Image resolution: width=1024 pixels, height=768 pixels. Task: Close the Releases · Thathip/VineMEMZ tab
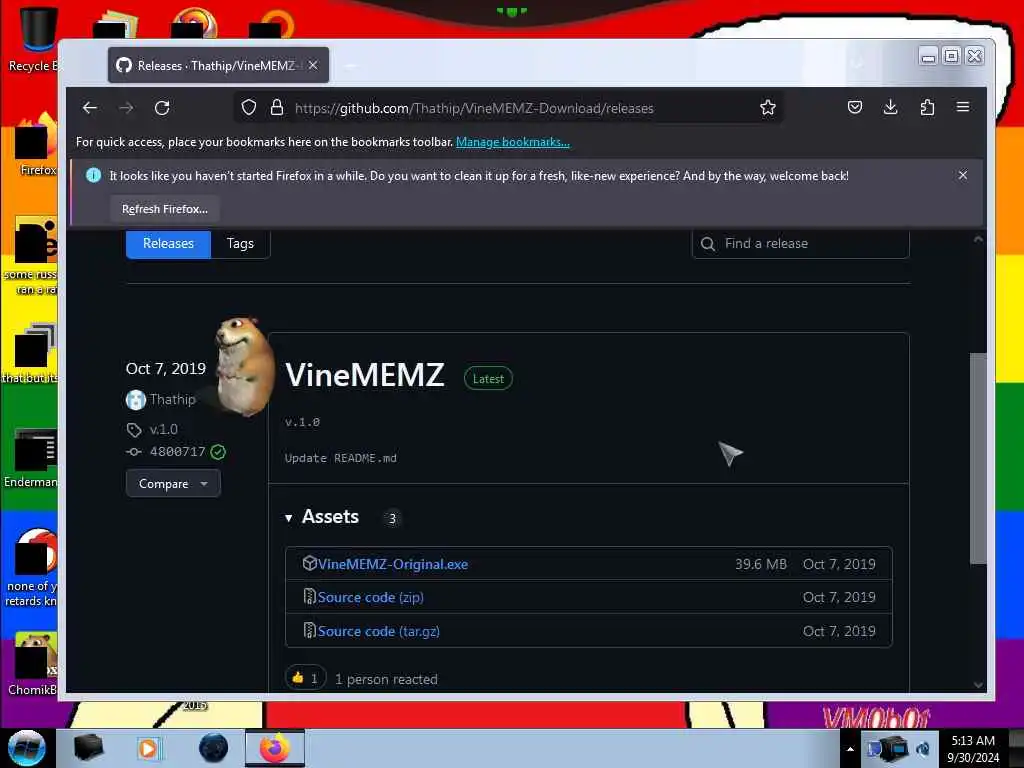pyautogui.click(x=313, y=65)
